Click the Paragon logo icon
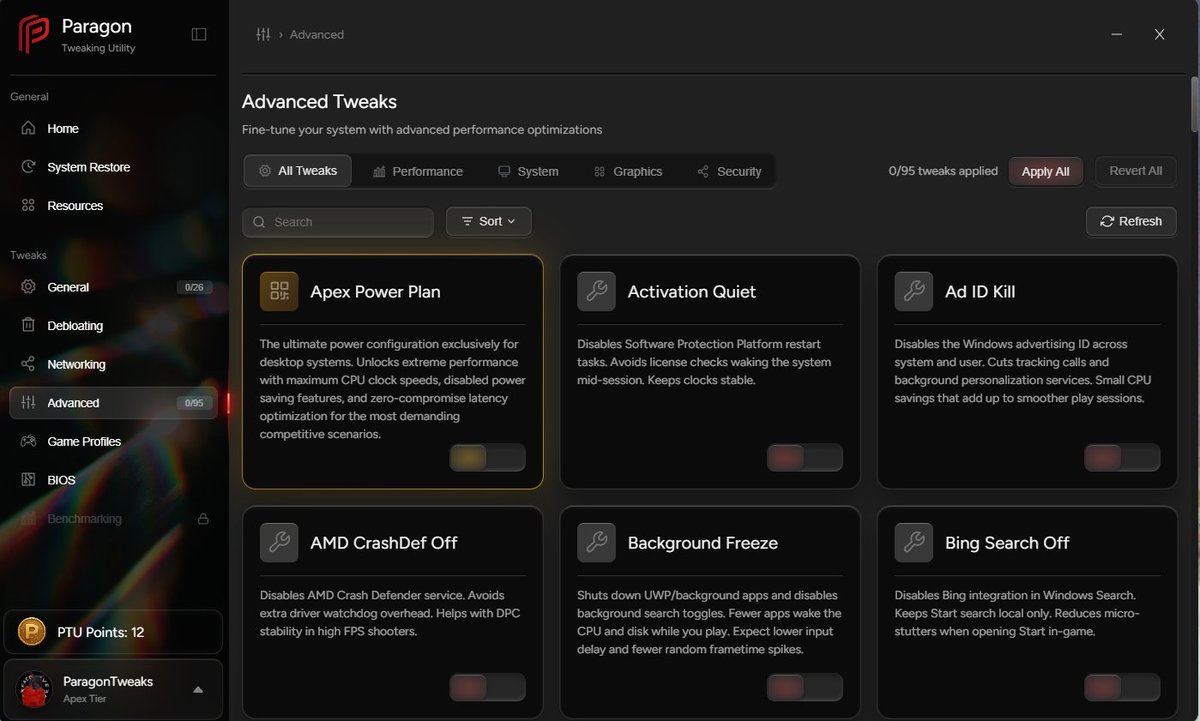Screen dimensions: 1200x721 click(34, 35)
